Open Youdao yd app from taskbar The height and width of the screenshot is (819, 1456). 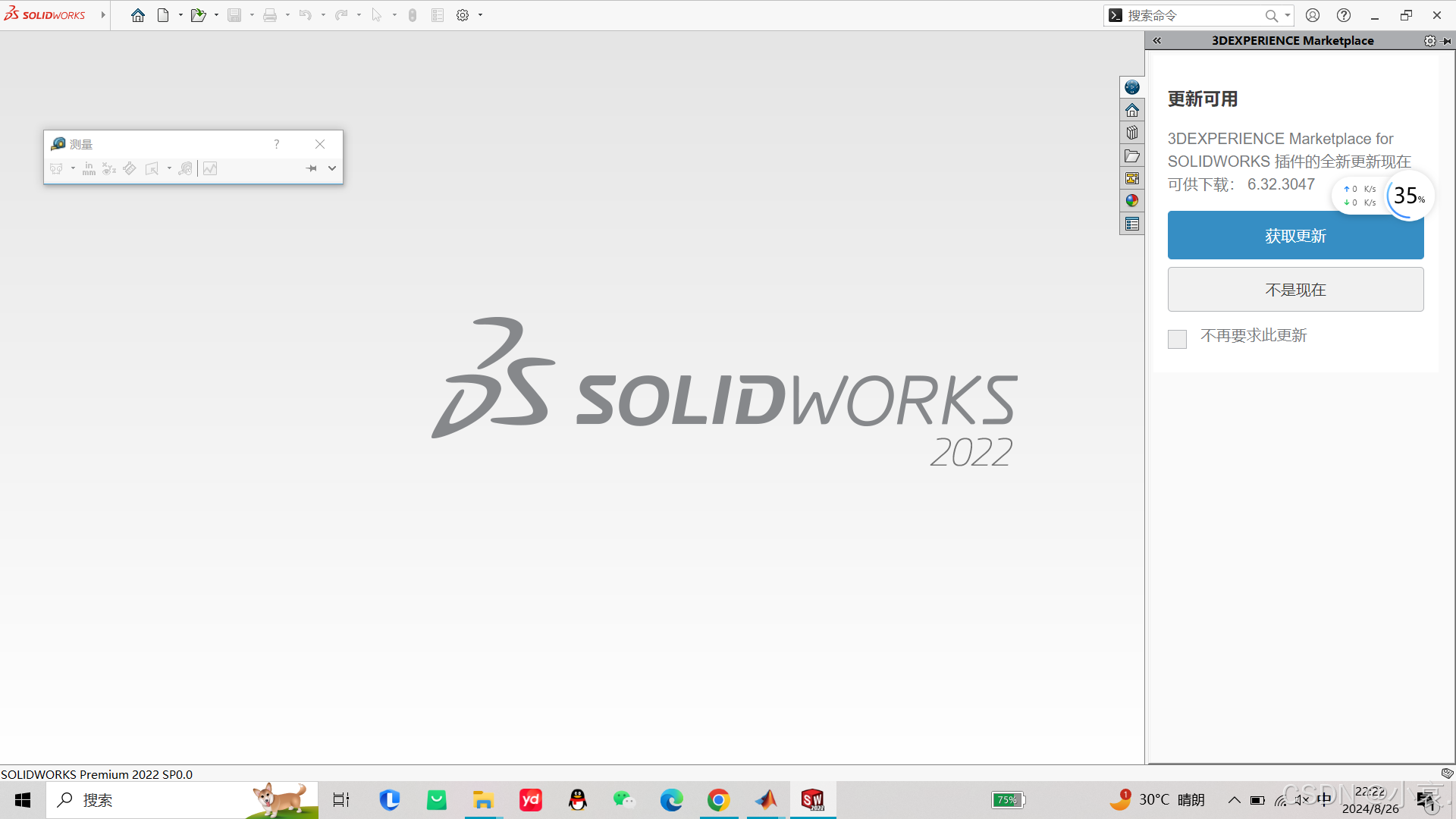point(530,800)
